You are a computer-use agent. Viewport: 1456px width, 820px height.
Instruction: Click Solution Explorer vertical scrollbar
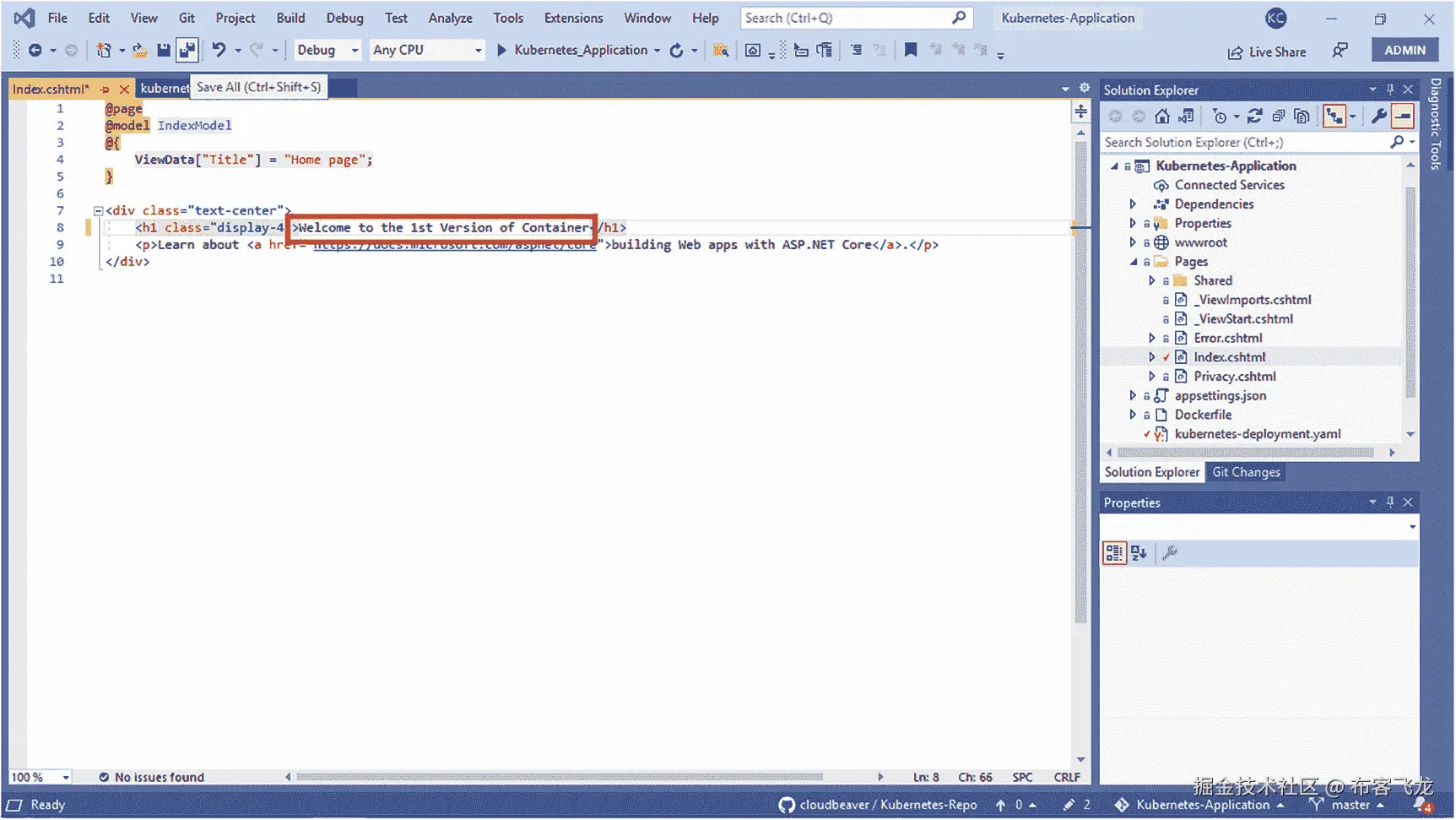(1410, 291)
